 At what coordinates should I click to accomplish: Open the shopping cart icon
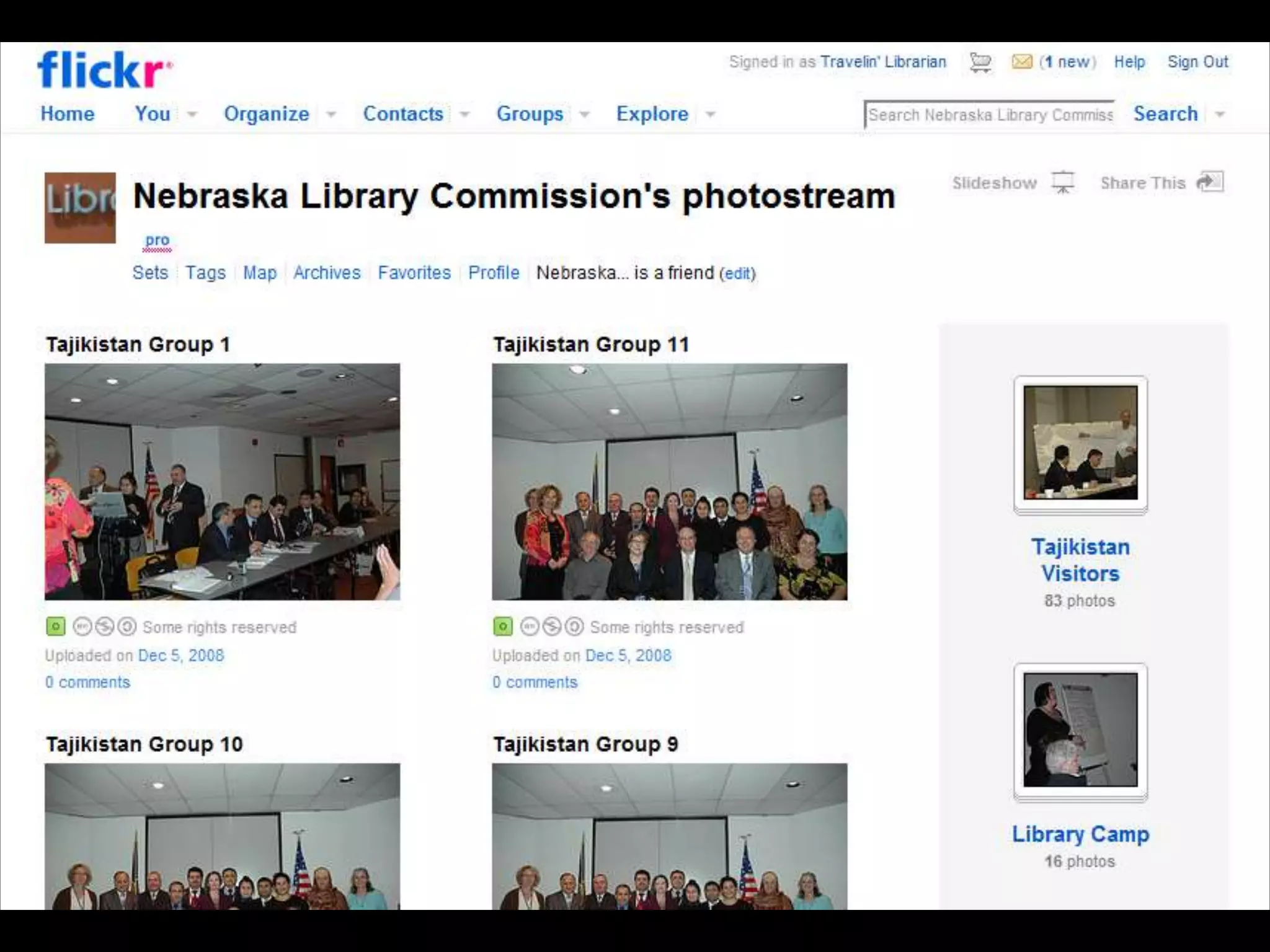980,63
